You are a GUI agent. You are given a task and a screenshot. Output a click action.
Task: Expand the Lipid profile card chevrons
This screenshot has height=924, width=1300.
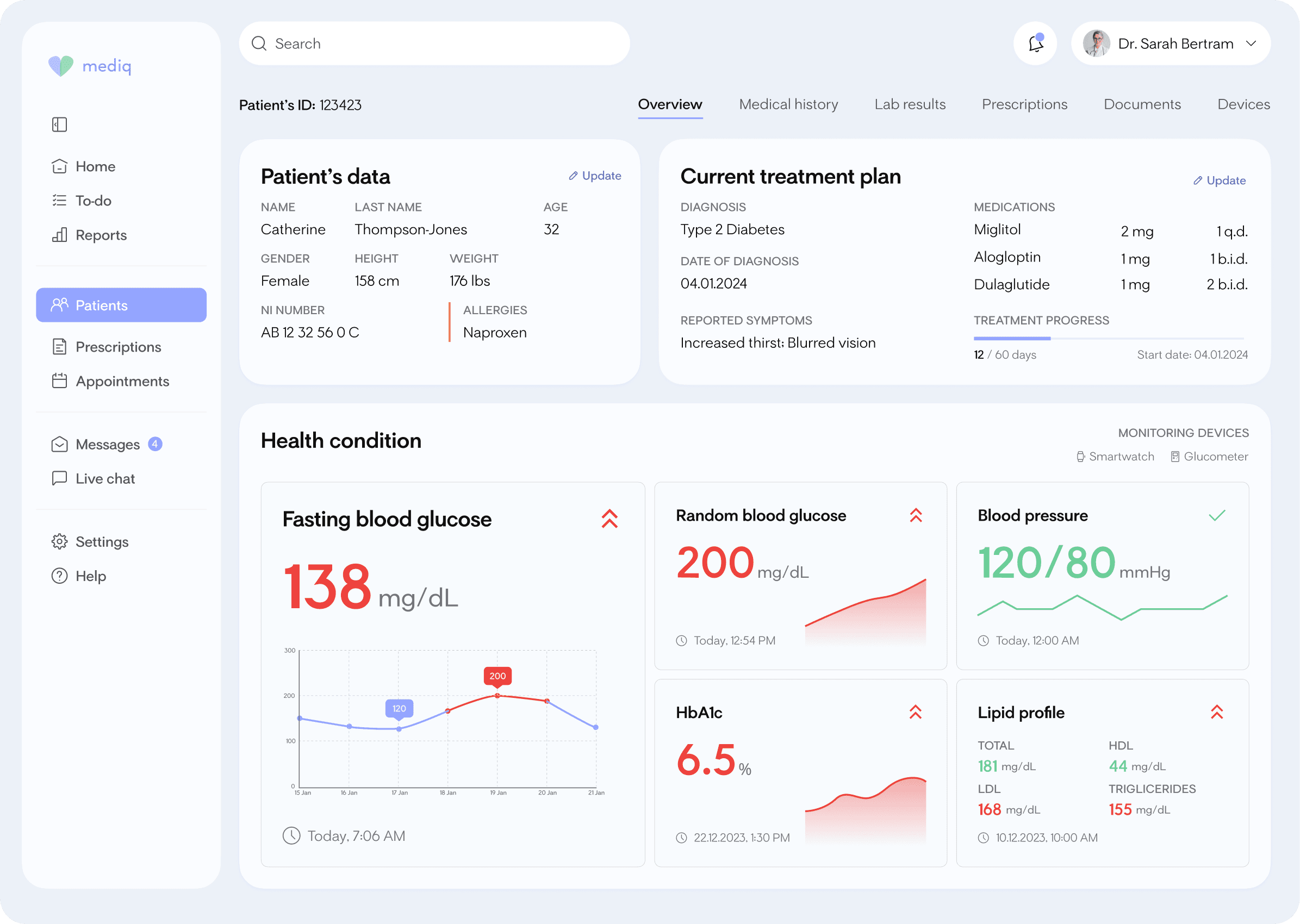pos(1217,713)
